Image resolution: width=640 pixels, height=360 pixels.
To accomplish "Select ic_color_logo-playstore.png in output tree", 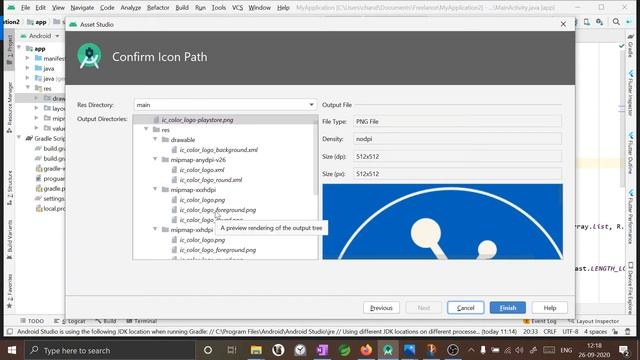I will [198, 120].
